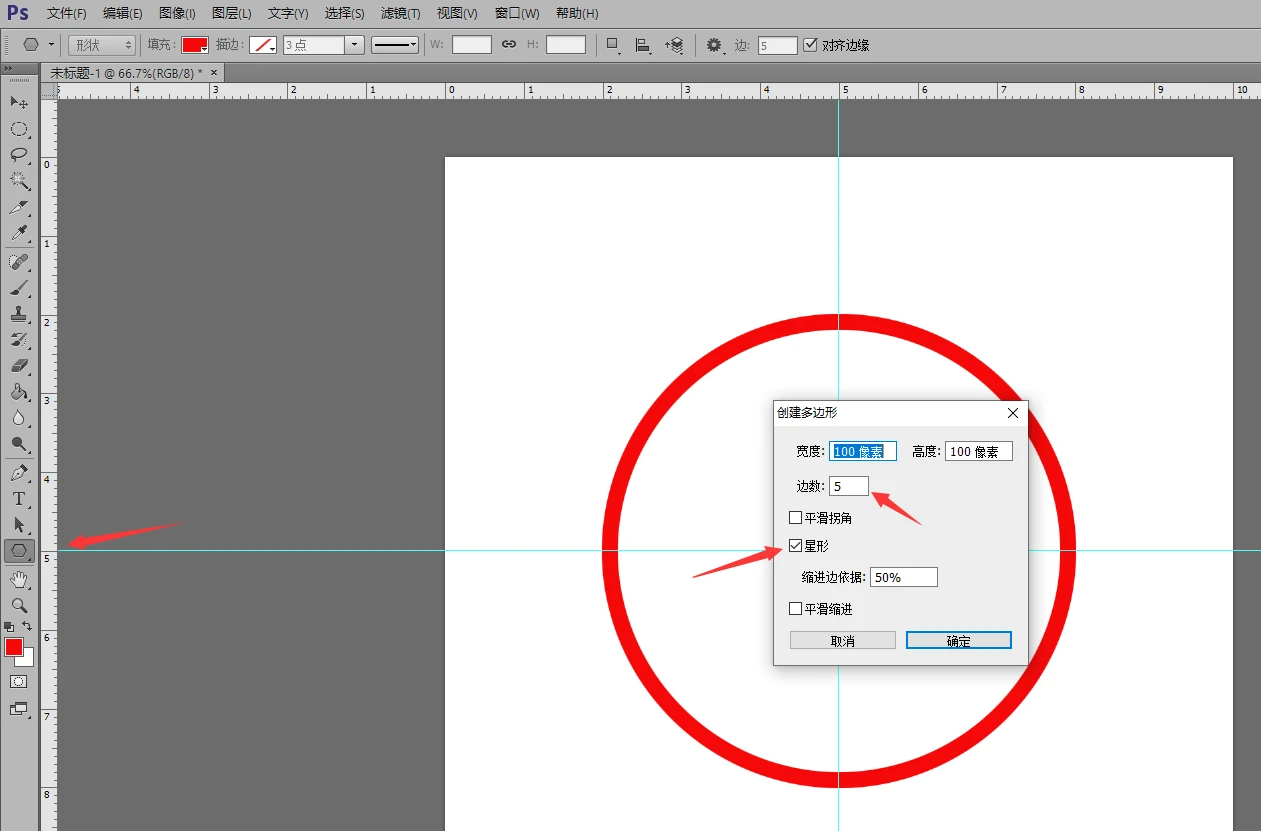Open the 形状 tool mode dropdown
Screen dimensions: 1261x831
pos(102,45)
